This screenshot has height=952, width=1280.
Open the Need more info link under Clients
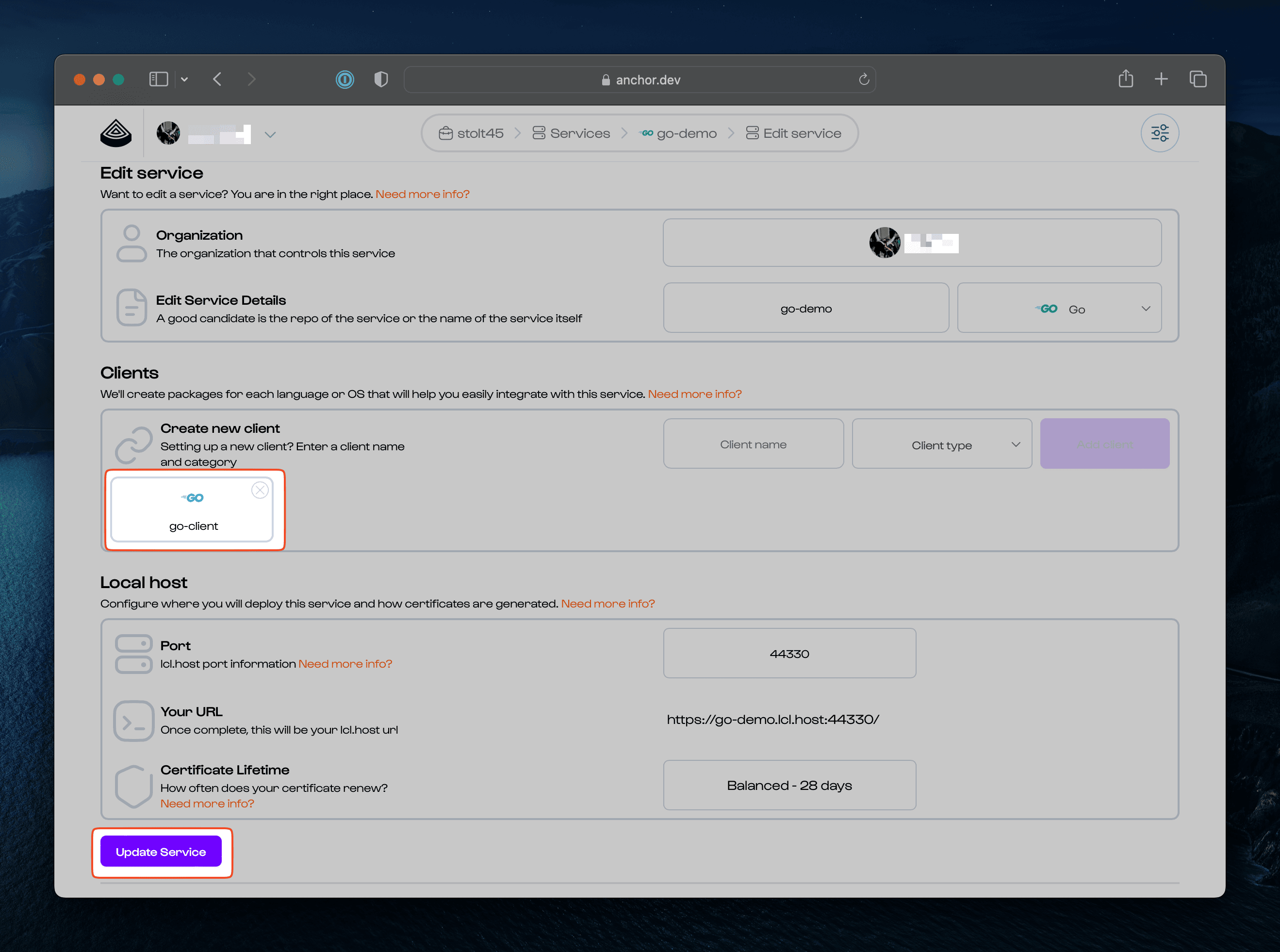[x=694, y=394]
